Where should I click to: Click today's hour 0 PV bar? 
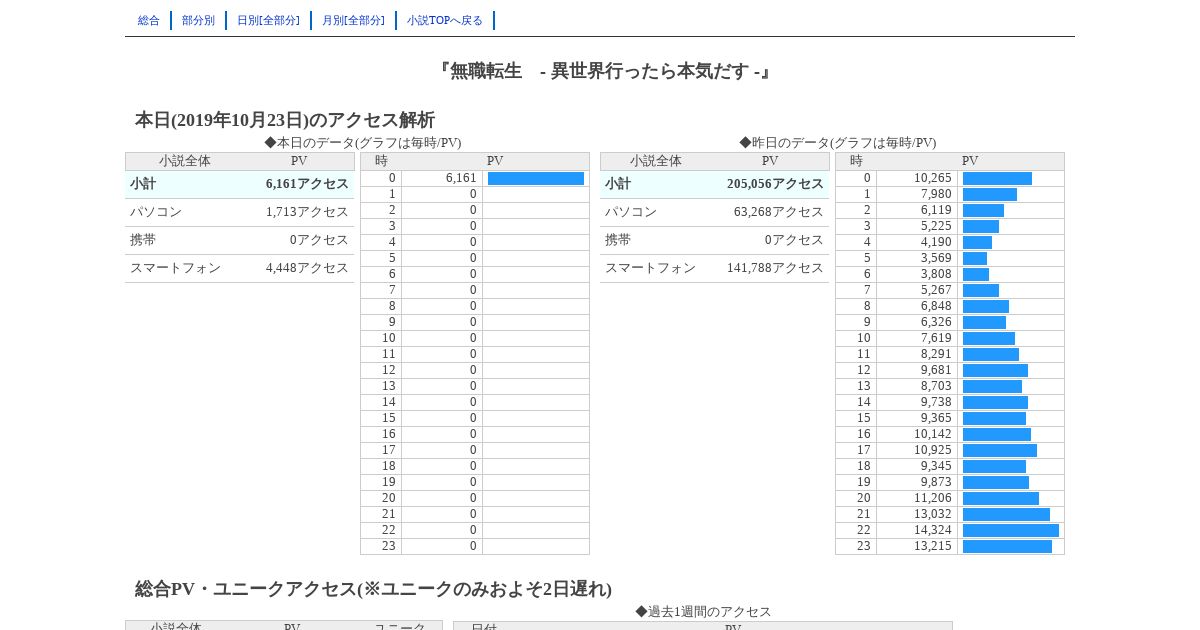(536, 178)
